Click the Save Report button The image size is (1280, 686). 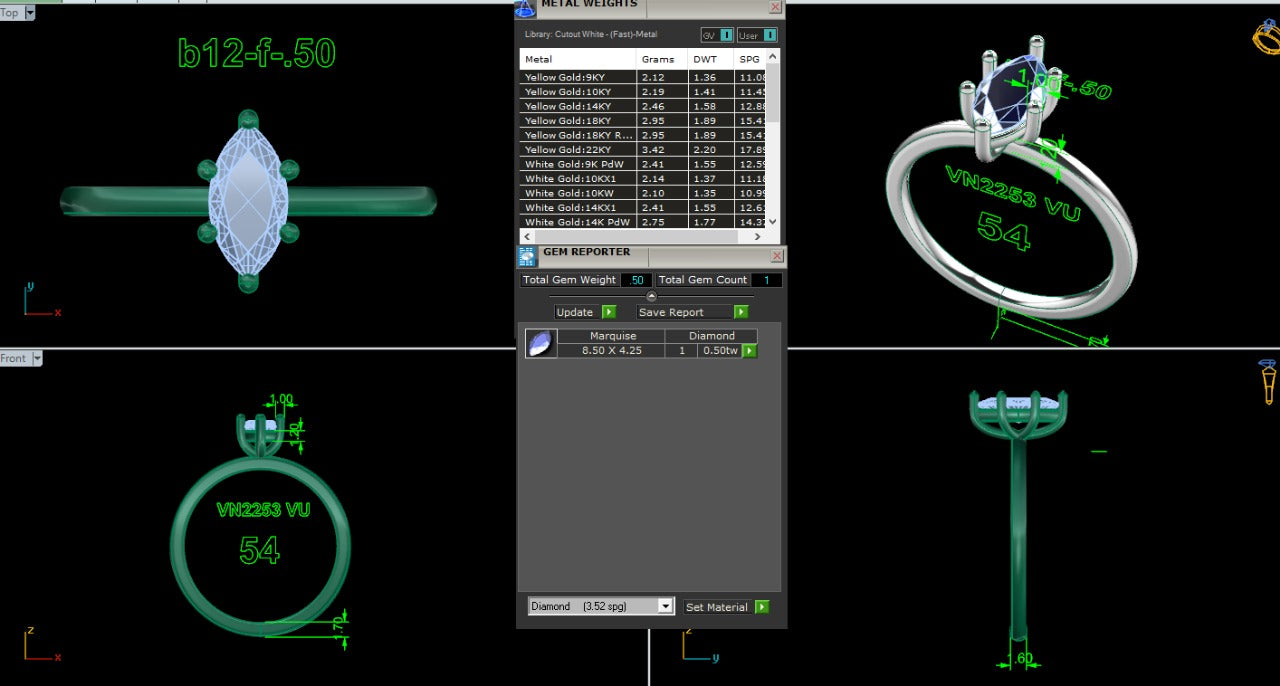click(683, 312)
